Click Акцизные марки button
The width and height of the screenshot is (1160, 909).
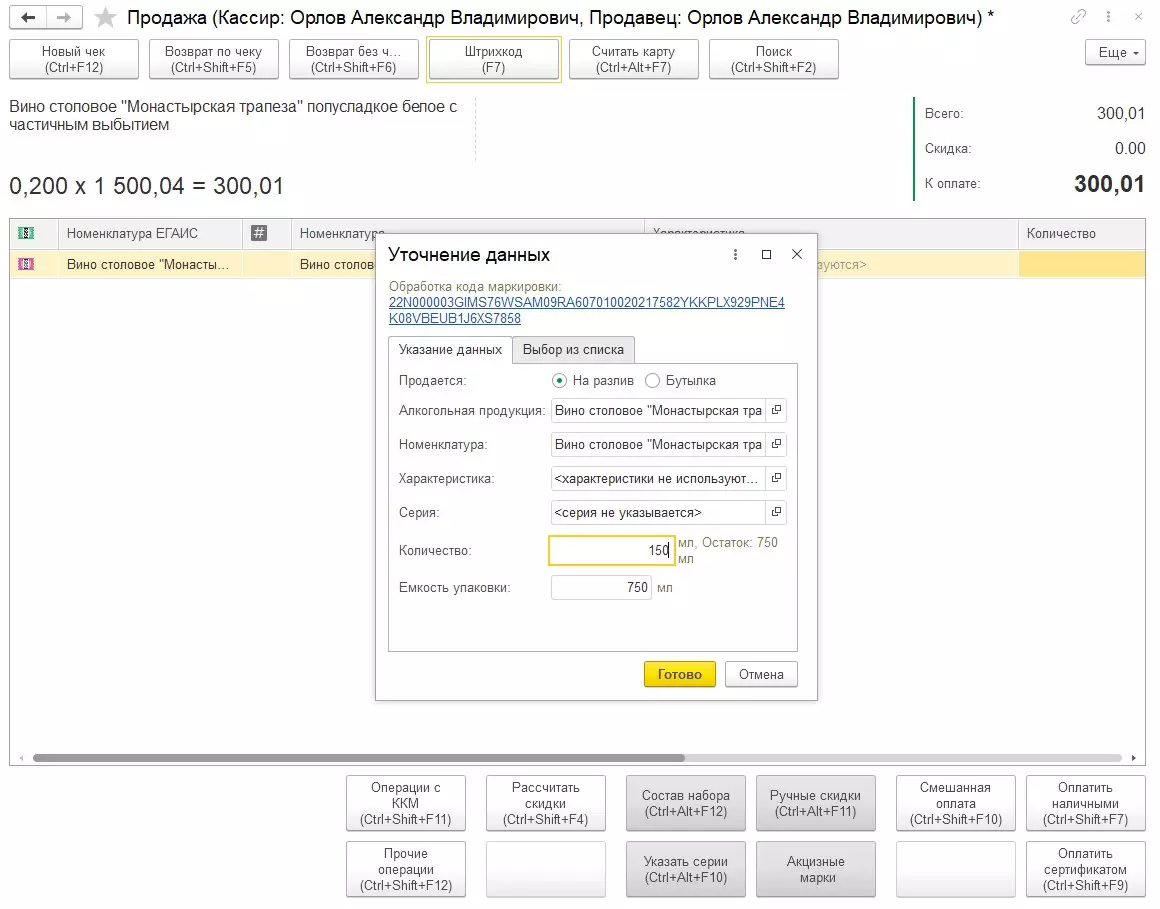(x=815, y=869)
